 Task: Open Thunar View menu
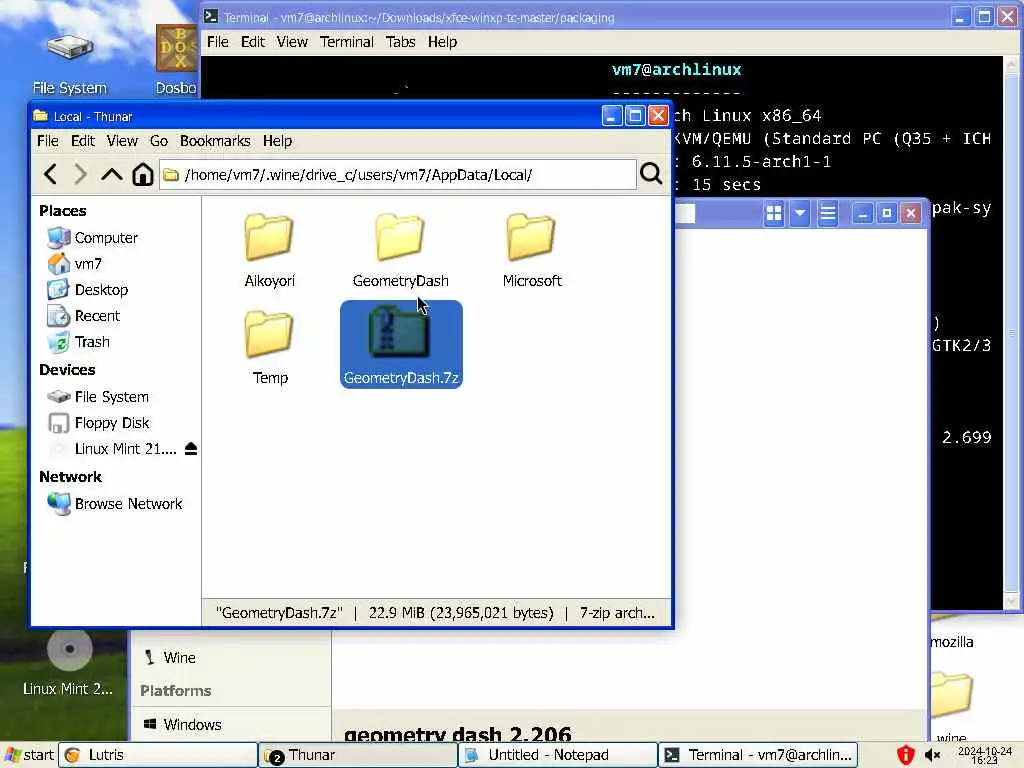[x=122, y=141]
